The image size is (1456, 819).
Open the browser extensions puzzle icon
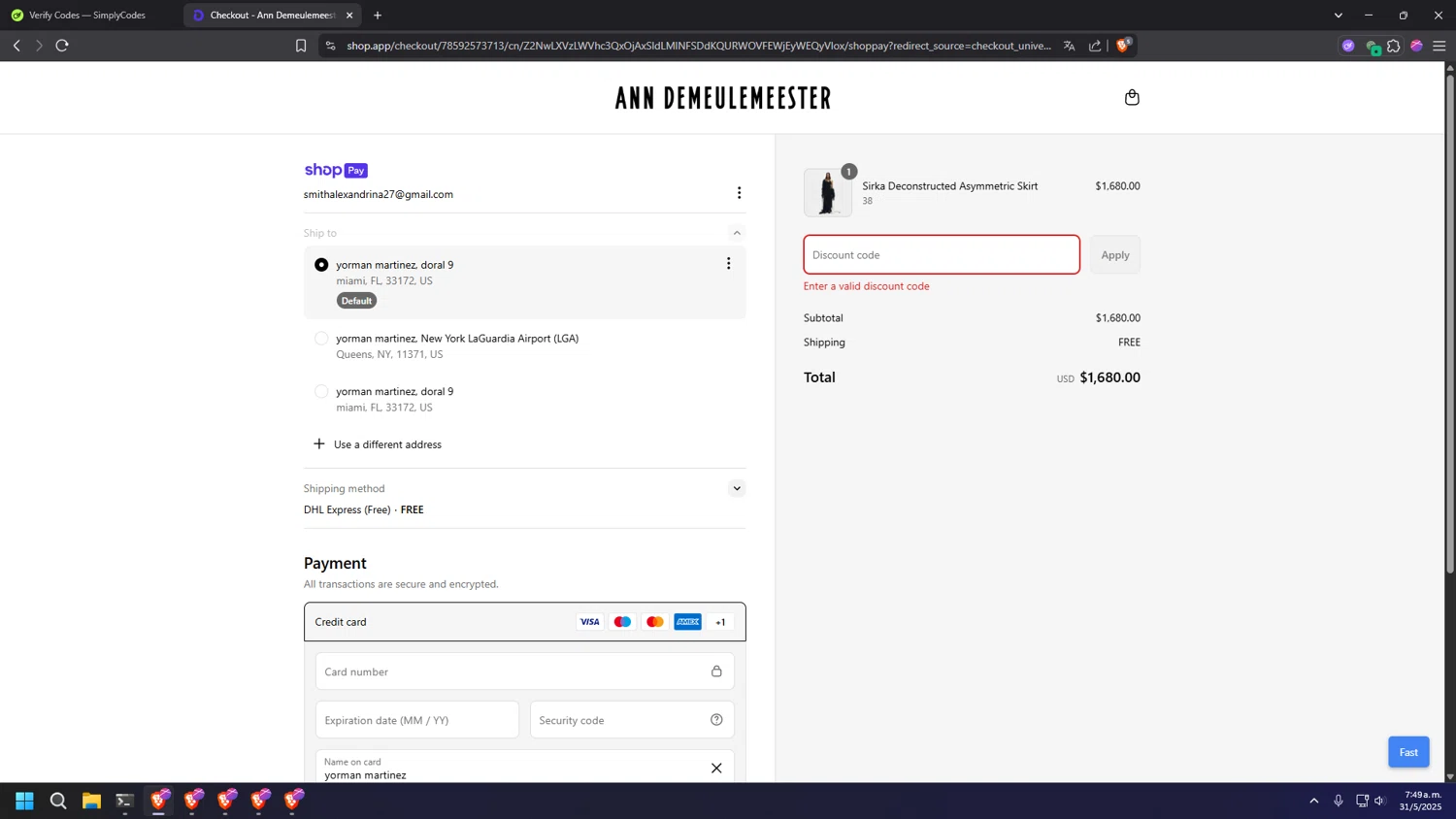click(1394, 46)
